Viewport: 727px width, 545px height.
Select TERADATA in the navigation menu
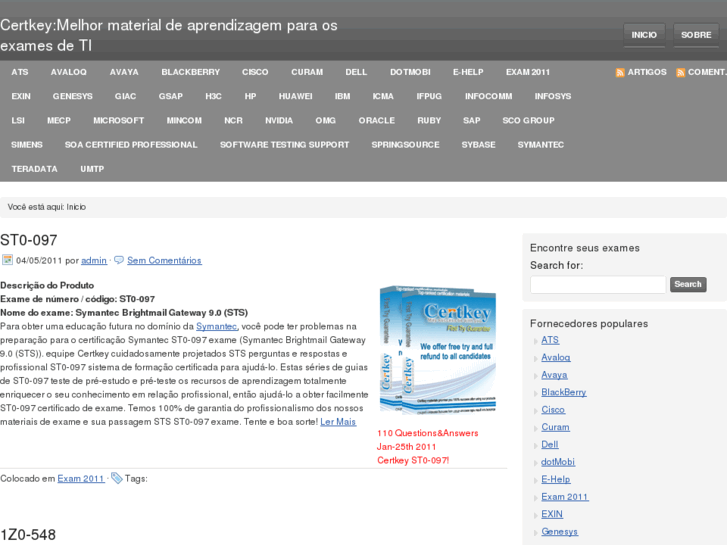pyautogui.click(x=35, y=169)
